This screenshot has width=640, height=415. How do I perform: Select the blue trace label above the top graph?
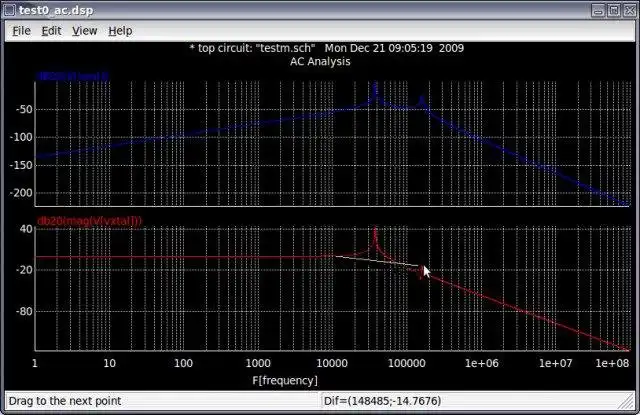pyautogui.click(x=73, y=76)
